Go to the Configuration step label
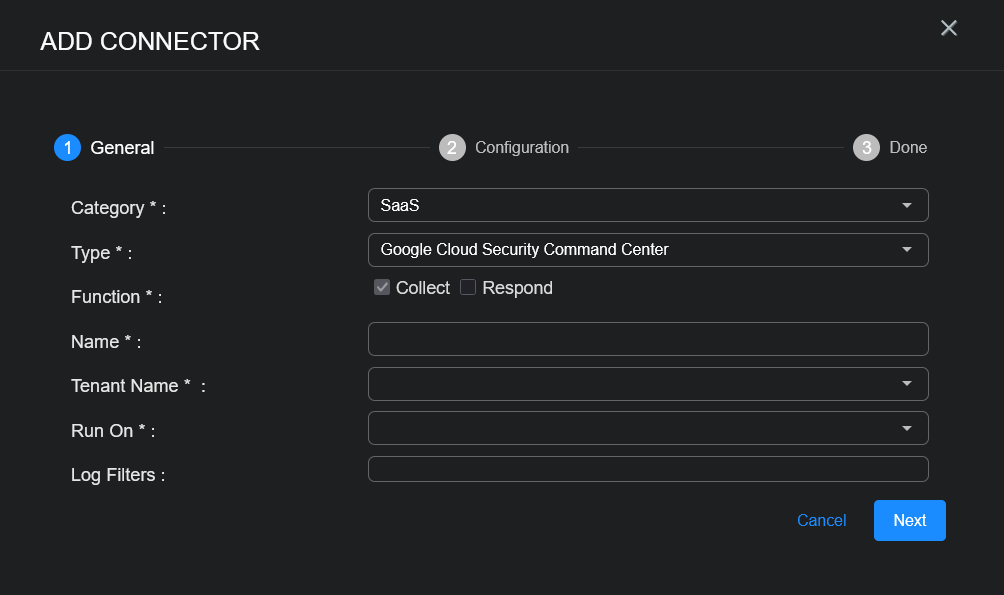The width and height of the screenshot is (1004, 595). click(521, 148)
